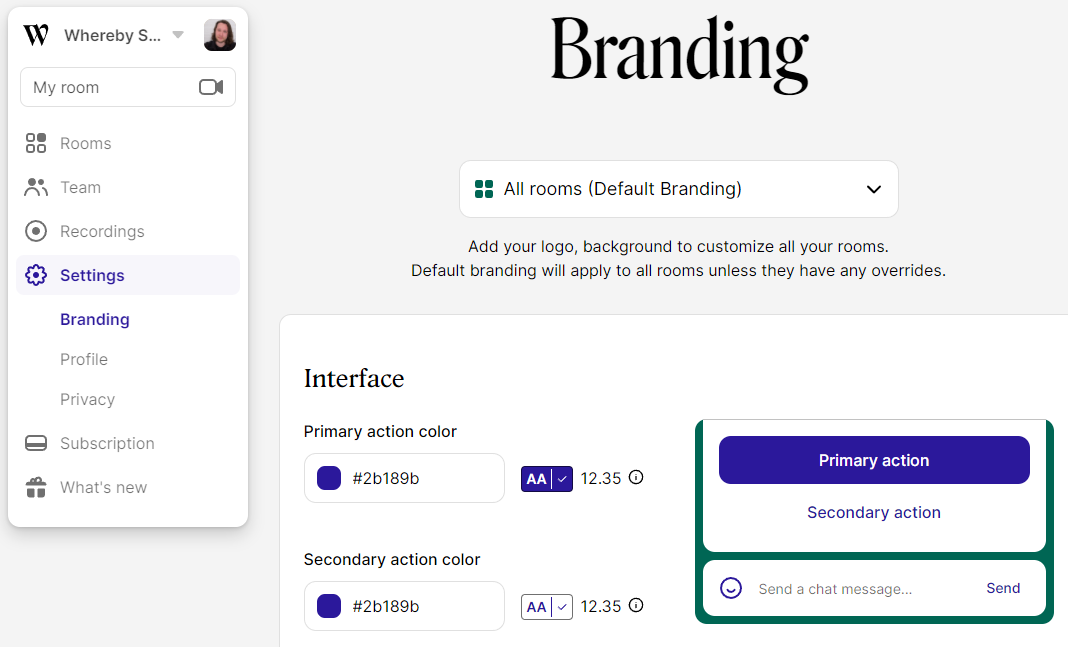Image resolution: width=1068 pixels, height=647 pixels.
Task: Click info icon beside primary contrast ratio
Action: (636, 477)
